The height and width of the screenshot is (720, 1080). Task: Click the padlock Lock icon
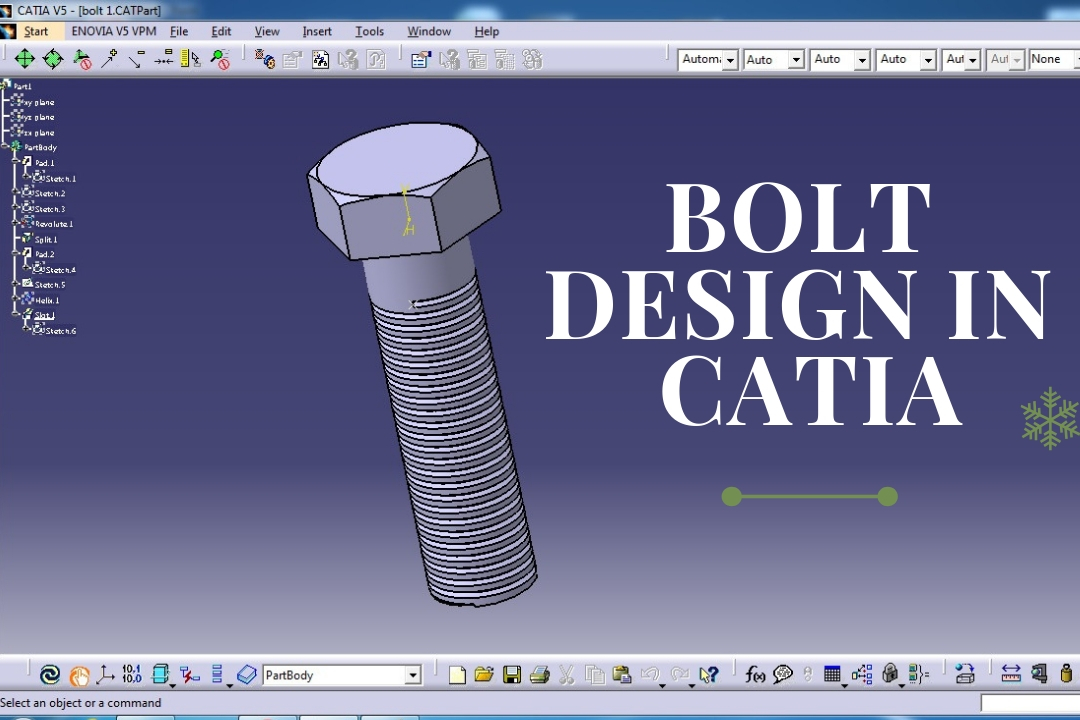coord(890,674)
